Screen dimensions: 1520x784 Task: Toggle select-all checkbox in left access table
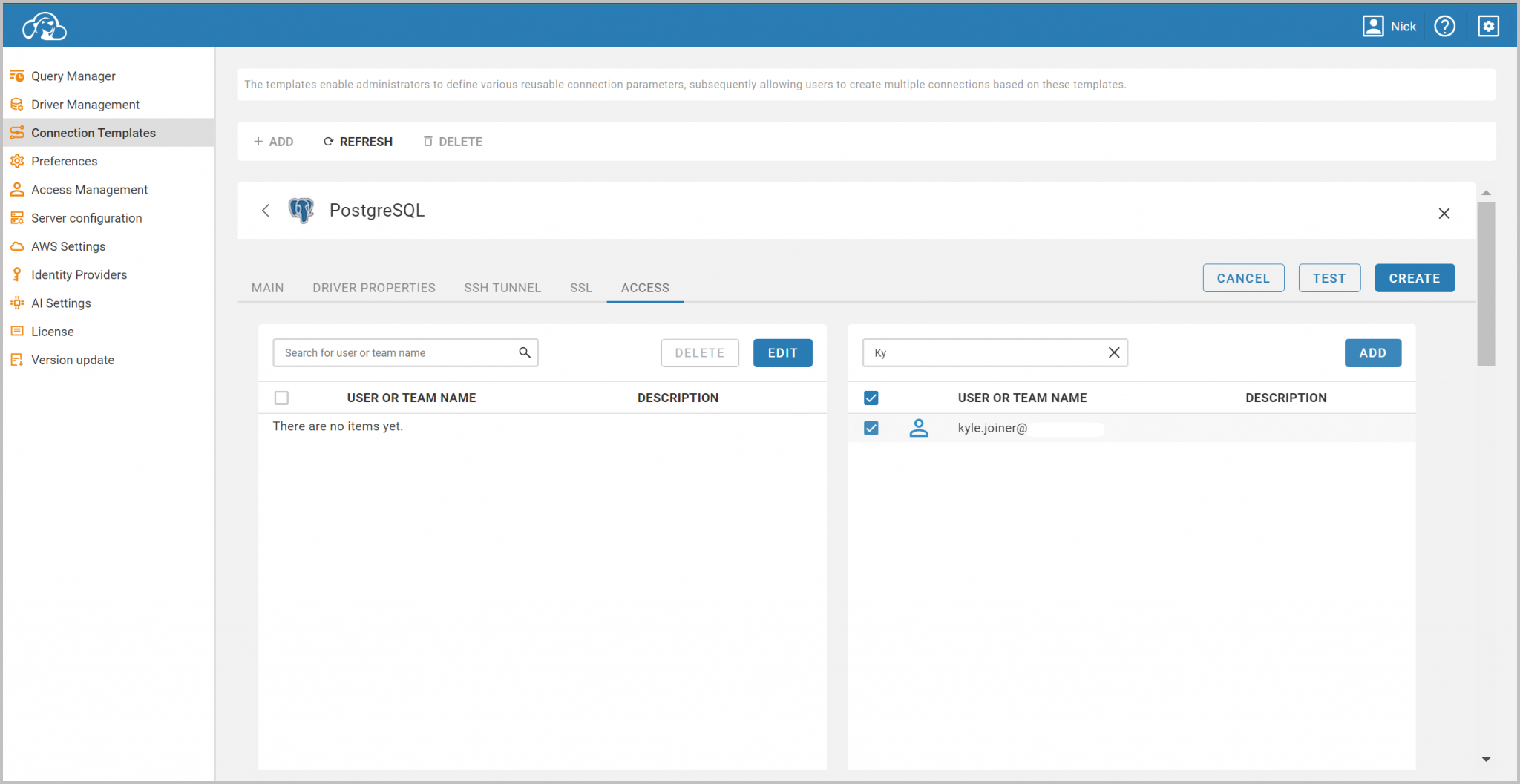tap(281, 398)
